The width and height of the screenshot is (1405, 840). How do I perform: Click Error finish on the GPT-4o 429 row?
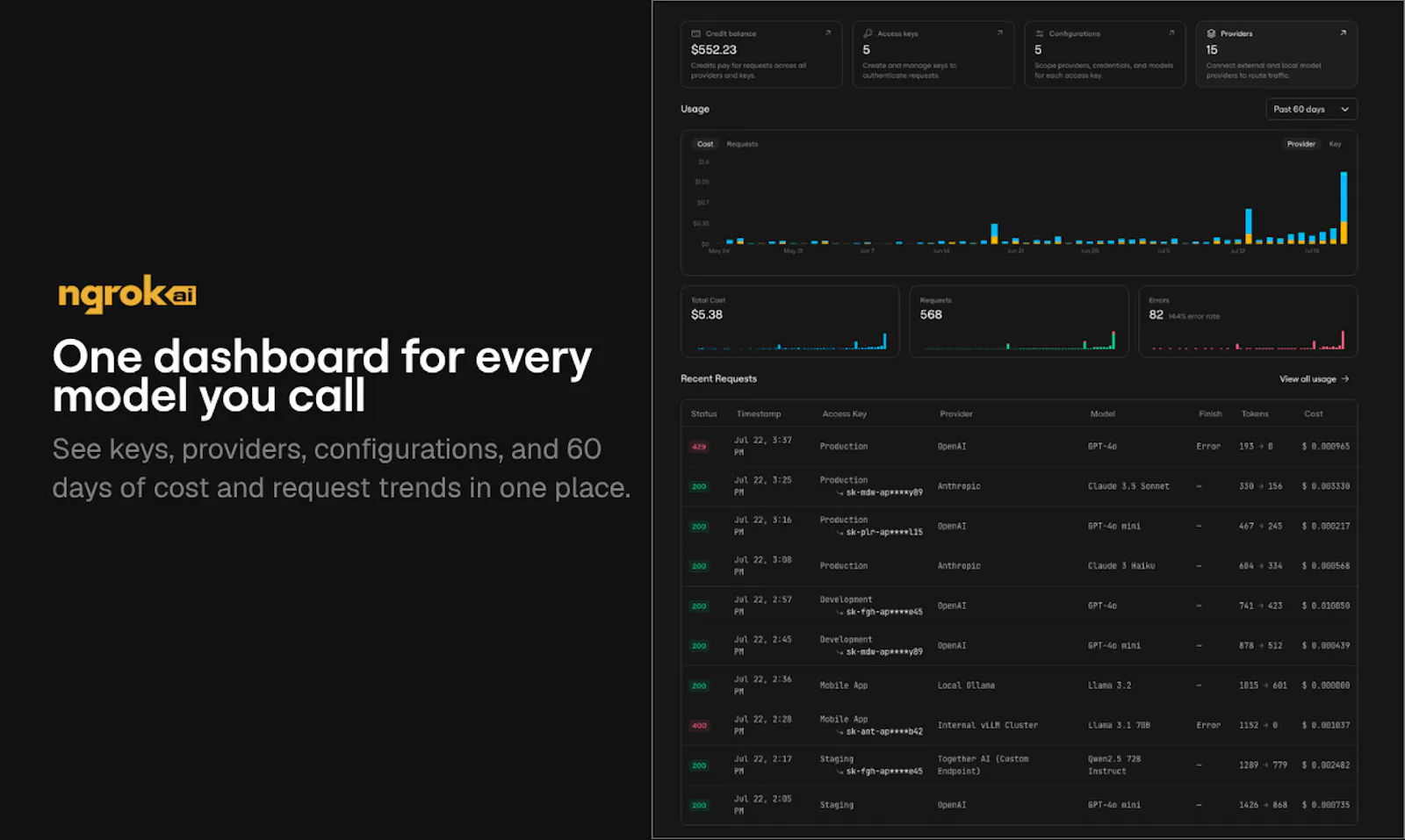[1208, 447]
